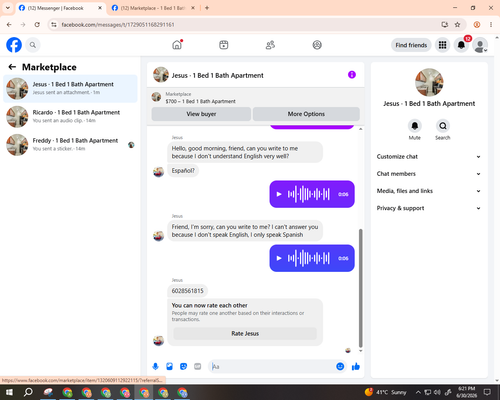Choose a sticker with the sticker icon
The image size is (500, 400).
(183, 367)
